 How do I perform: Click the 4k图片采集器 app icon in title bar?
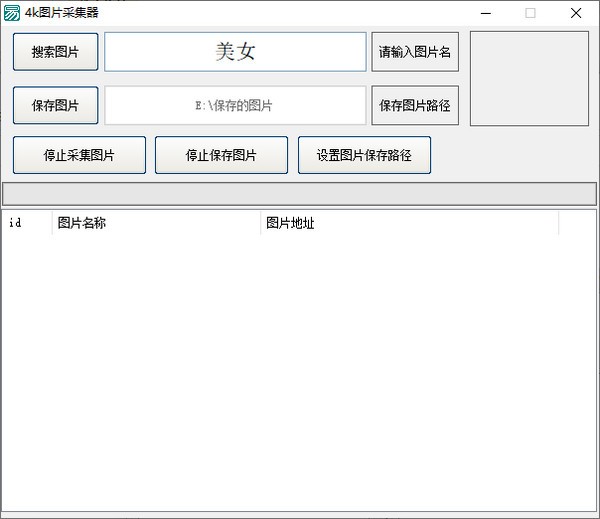11,13
